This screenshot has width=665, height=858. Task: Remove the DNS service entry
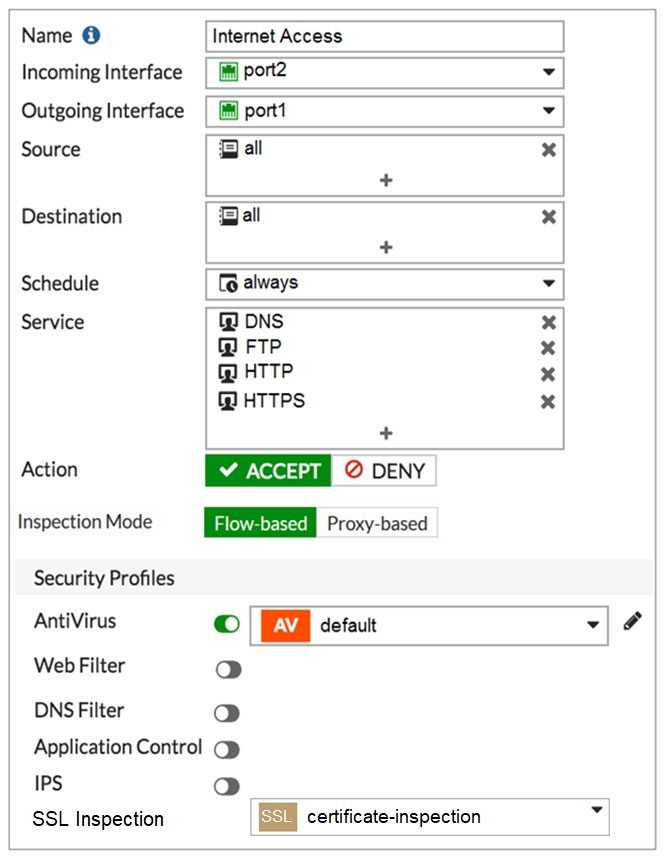(548, 322)
